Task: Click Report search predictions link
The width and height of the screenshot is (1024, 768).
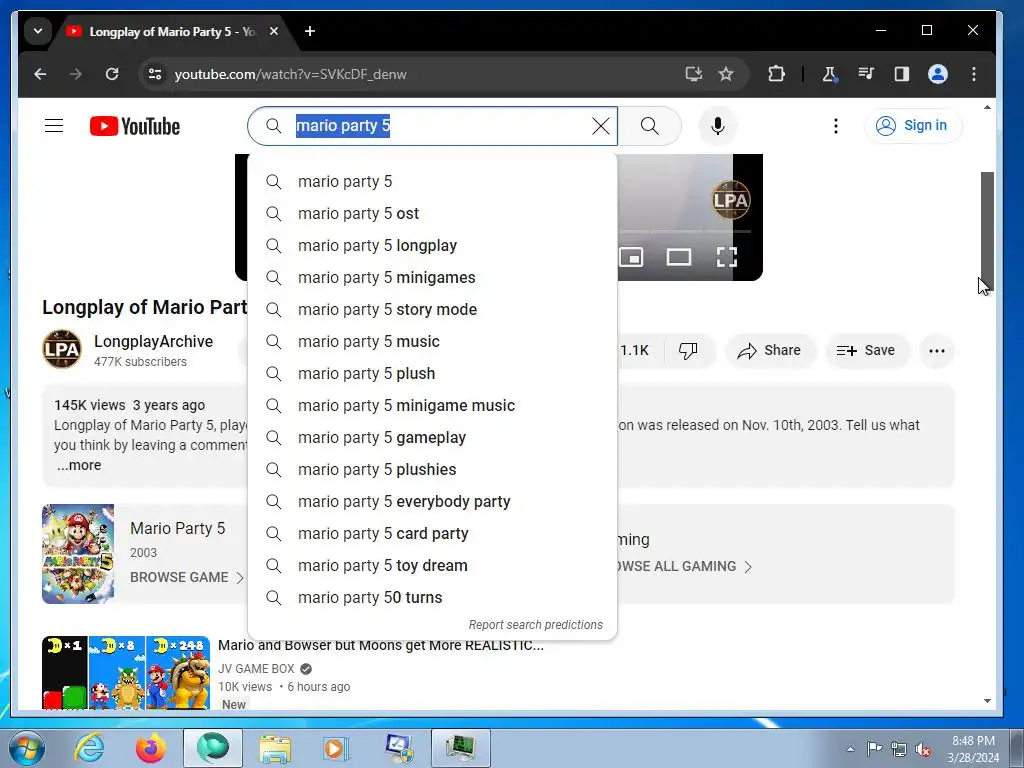Action: (x=536, y=625)
